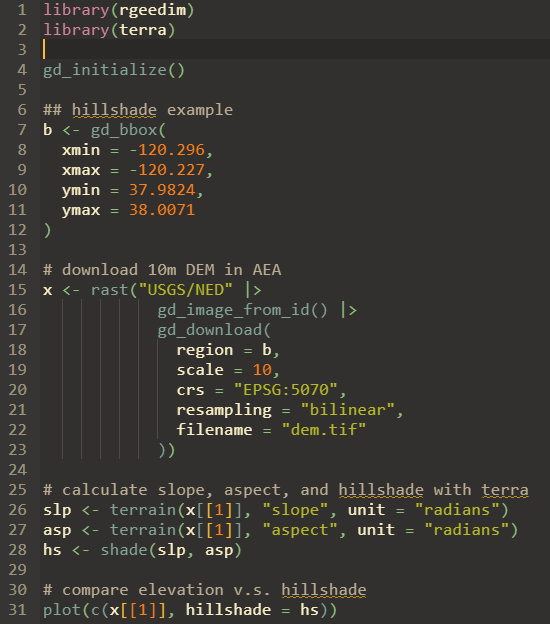Click "filename" argument name

pos(215,429)
